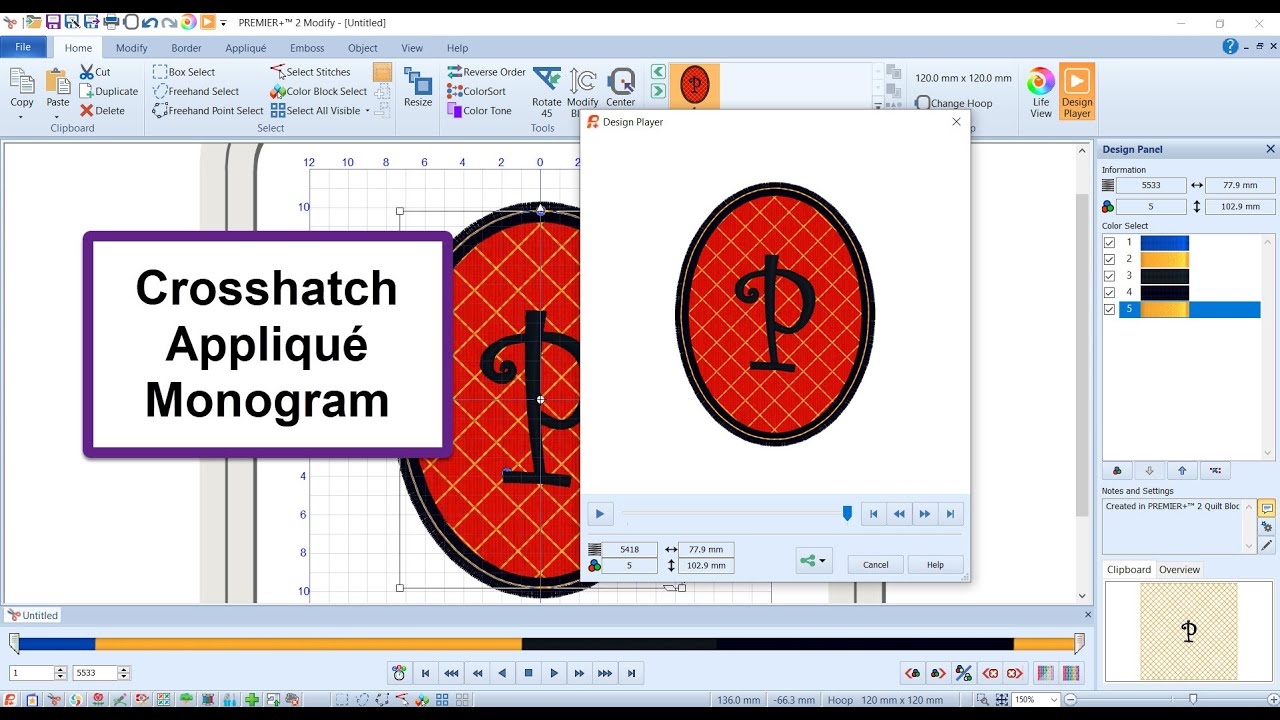Click Color Block Select

click(x=319, y=91)
